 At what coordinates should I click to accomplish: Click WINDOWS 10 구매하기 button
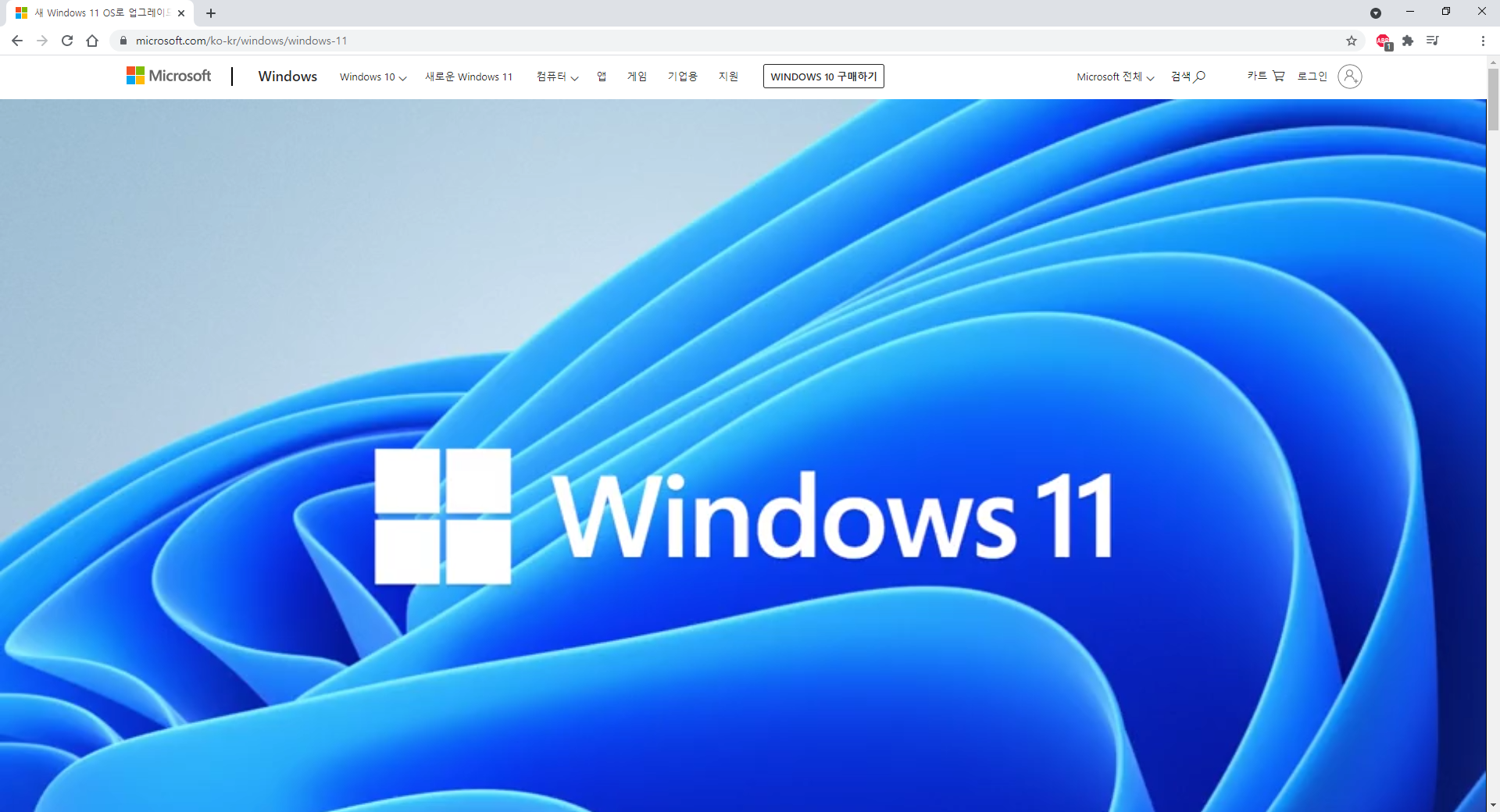[823, 76]
